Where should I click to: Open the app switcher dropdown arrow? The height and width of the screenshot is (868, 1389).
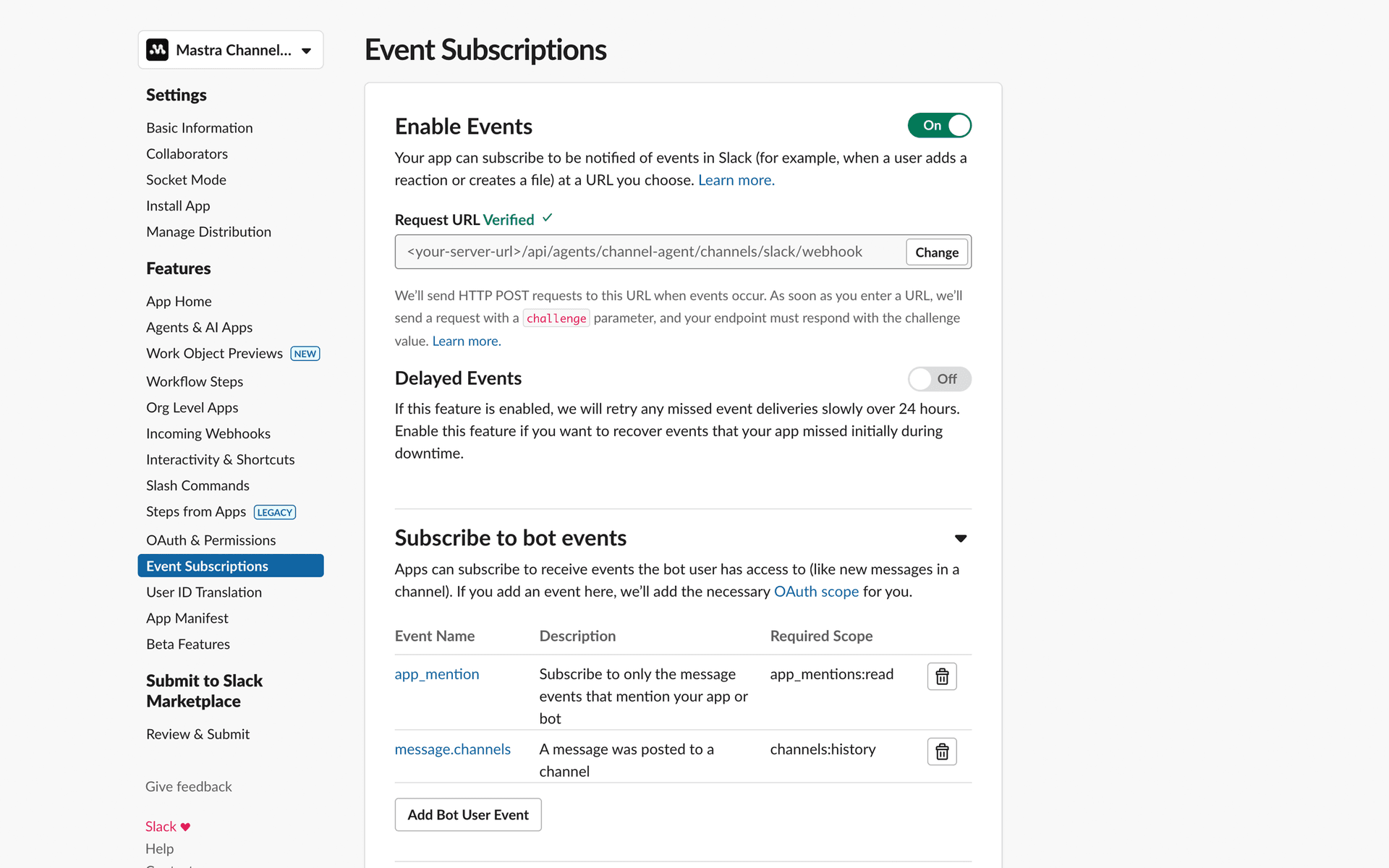click(307, 50)
